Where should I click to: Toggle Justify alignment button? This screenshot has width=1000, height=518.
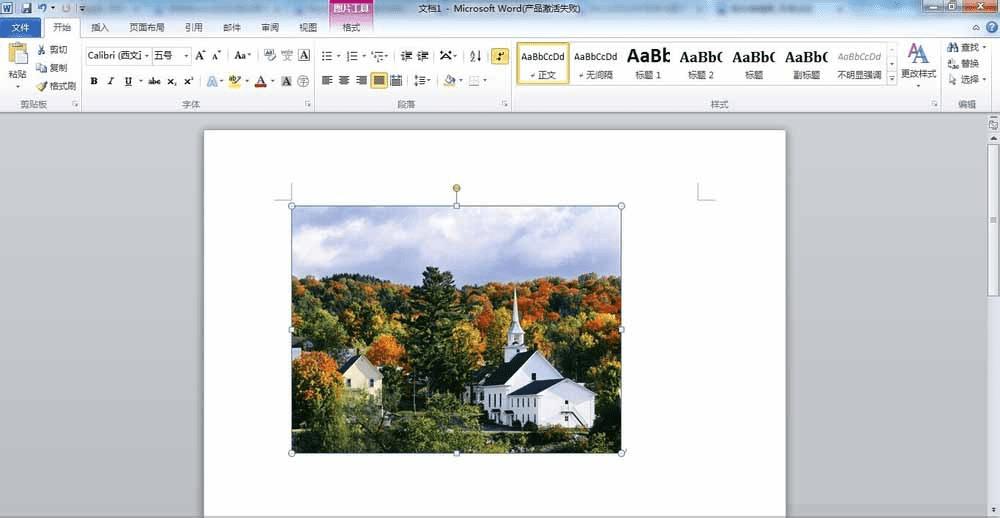coord(379,80)
